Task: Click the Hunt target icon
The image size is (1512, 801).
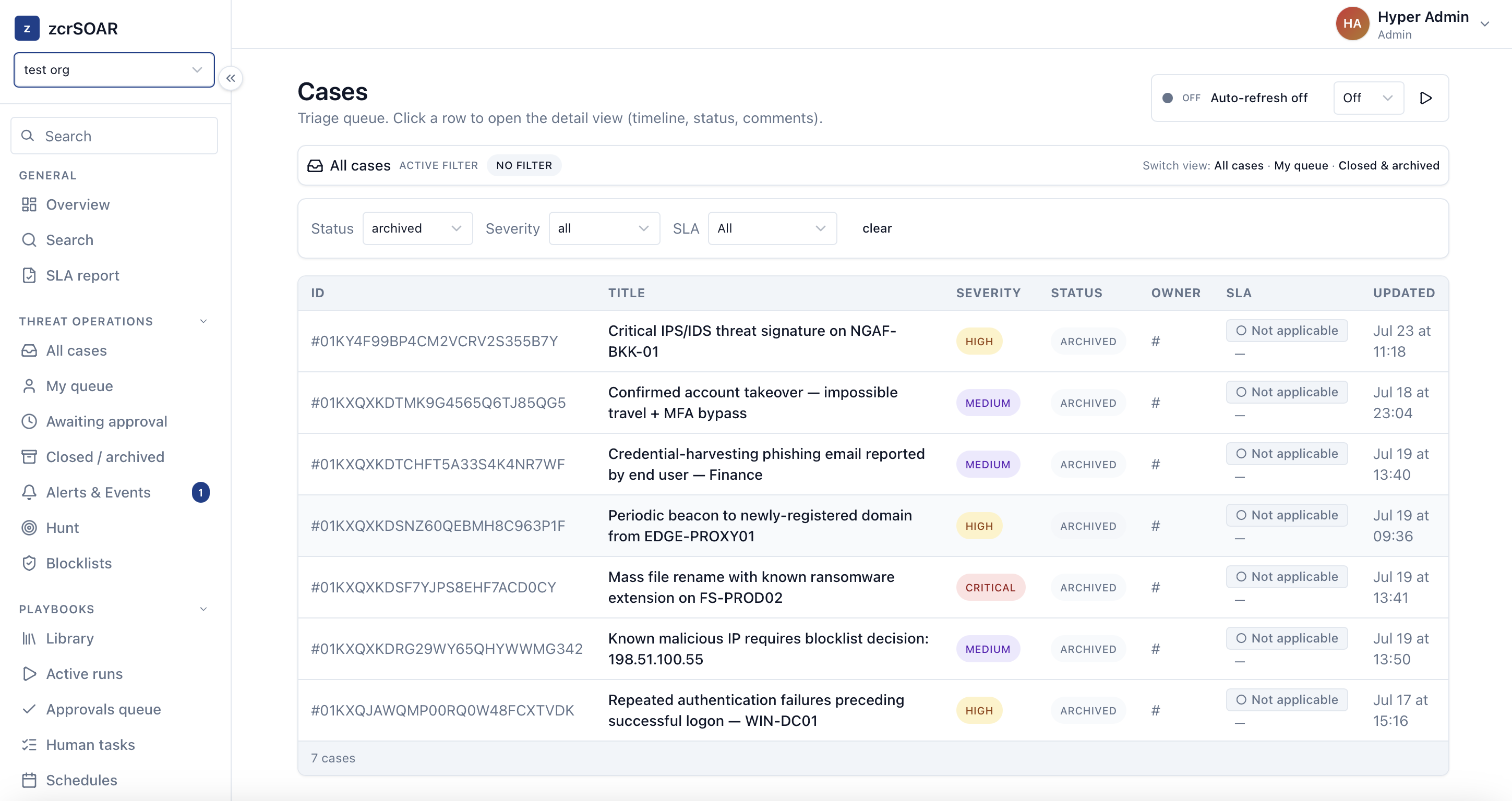Action: [x=29, y=528]
